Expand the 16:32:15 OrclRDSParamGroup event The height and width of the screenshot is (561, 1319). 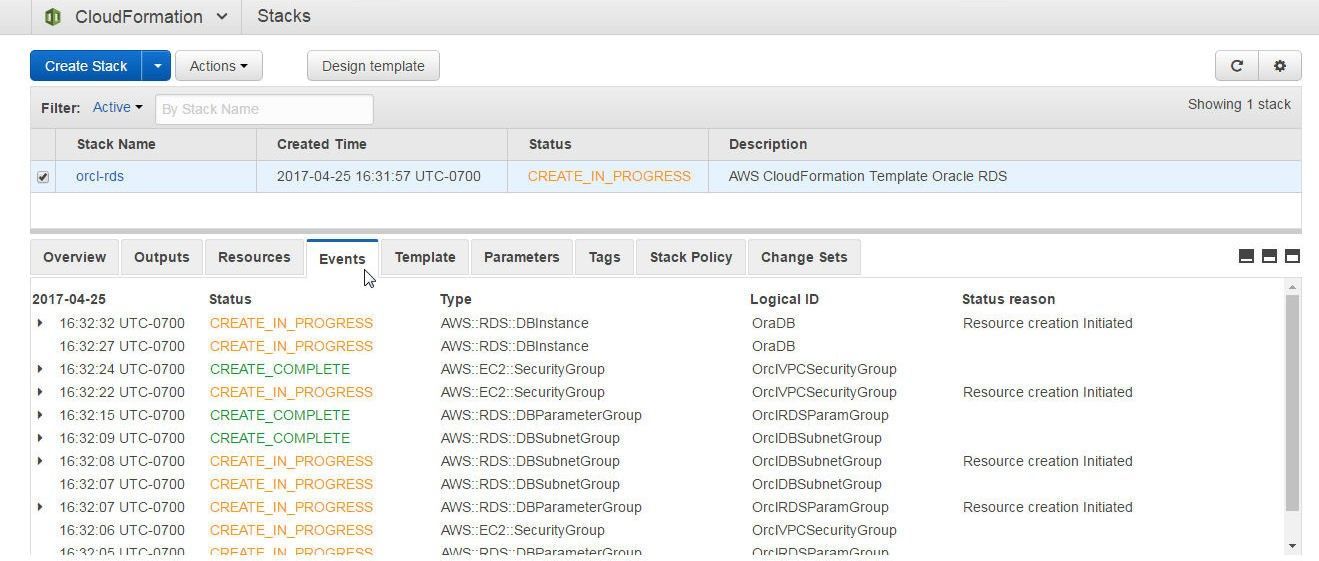coord(40,415)
